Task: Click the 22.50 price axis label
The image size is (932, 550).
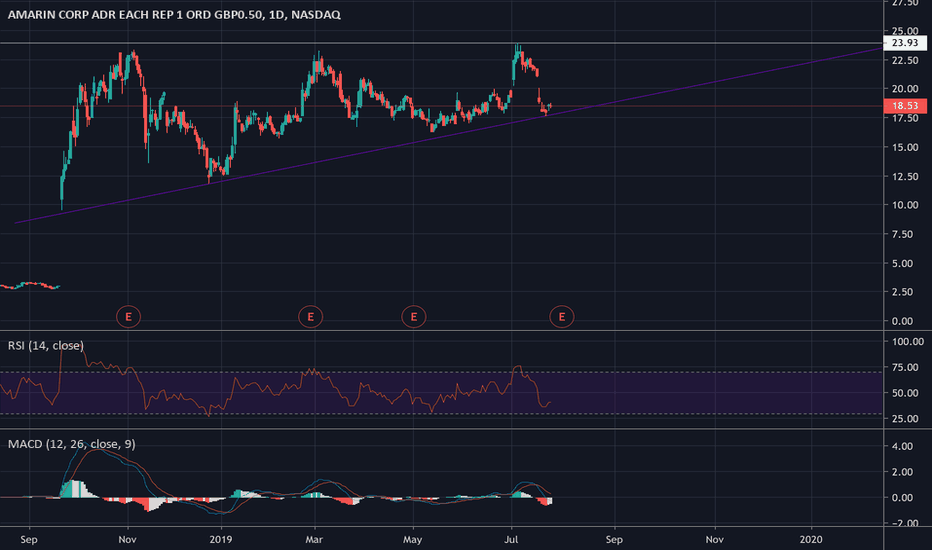Action: tap(905, 60)
